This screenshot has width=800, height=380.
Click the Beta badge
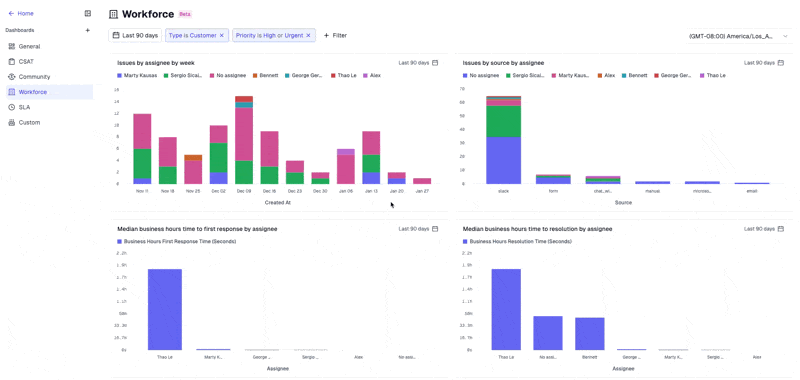pos(185,14)
